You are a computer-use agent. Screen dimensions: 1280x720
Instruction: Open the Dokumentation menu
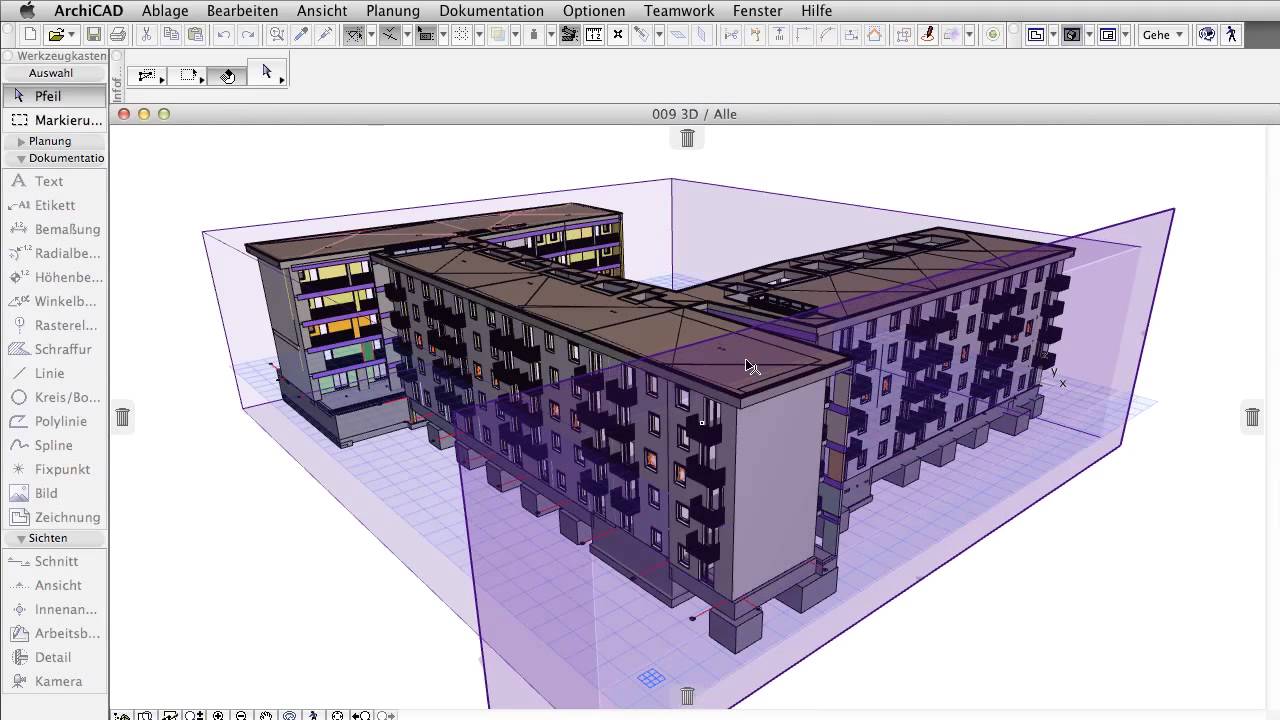(491, 11)
